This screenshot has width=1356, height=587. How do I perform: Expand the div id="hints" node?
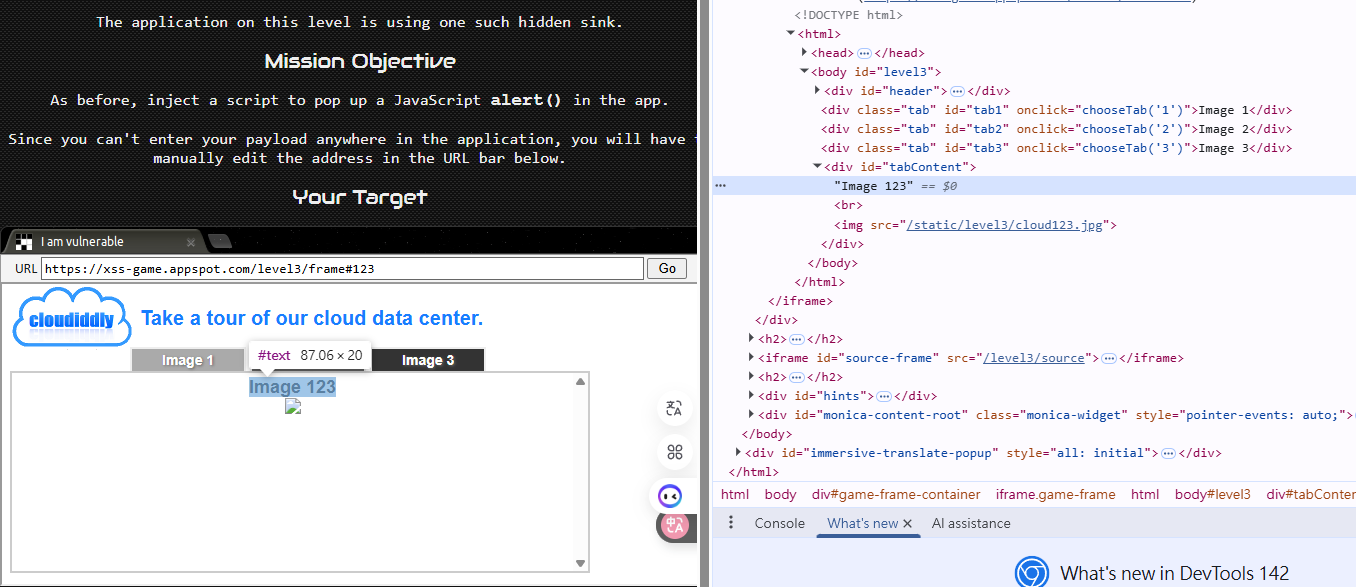pyautogui.click(x=751, y=396)
